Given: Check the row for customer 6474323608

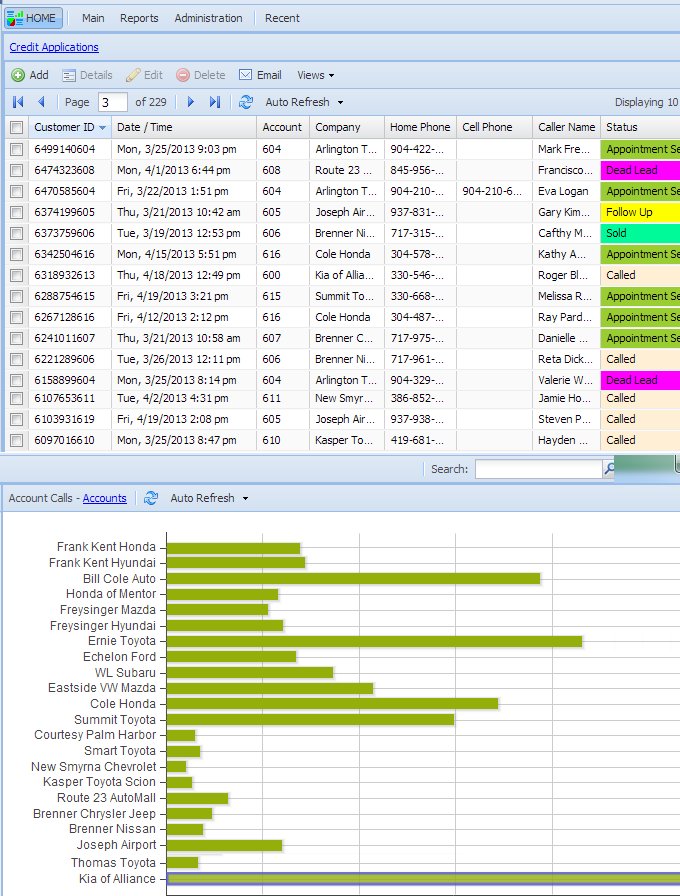Looking at the screenshot, I should coord(17,171).
